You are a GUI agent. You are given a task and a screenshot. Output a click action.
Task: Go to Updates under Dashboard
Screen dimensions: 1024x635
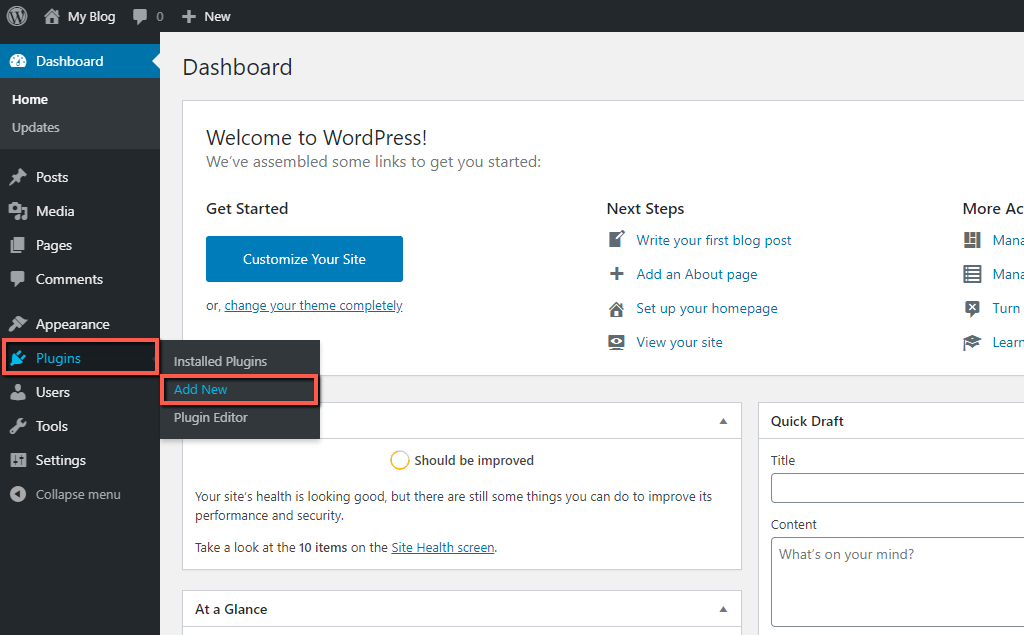35,127
